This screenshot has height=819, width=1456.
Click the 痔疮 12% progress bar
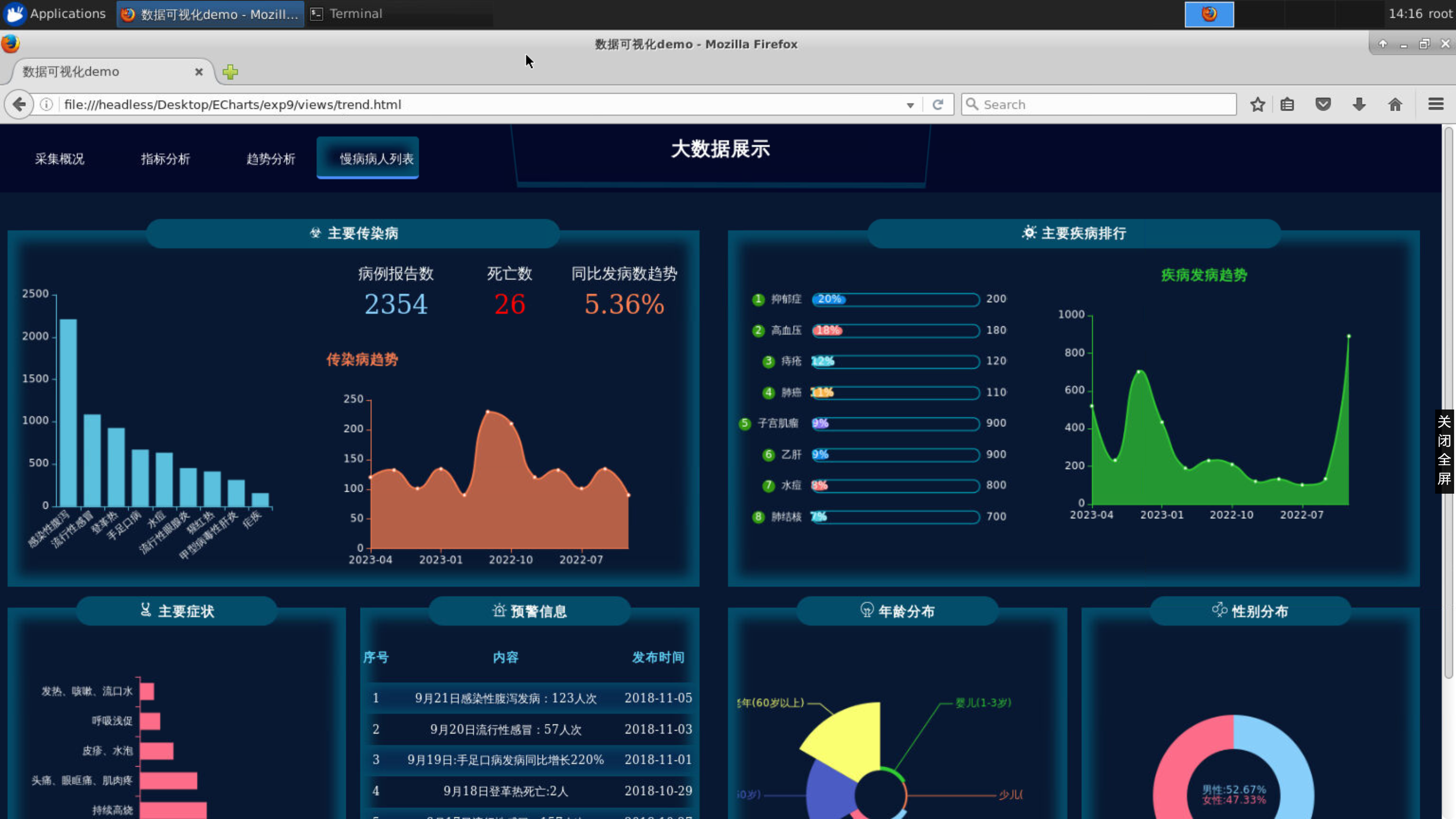tap(895, 361)
